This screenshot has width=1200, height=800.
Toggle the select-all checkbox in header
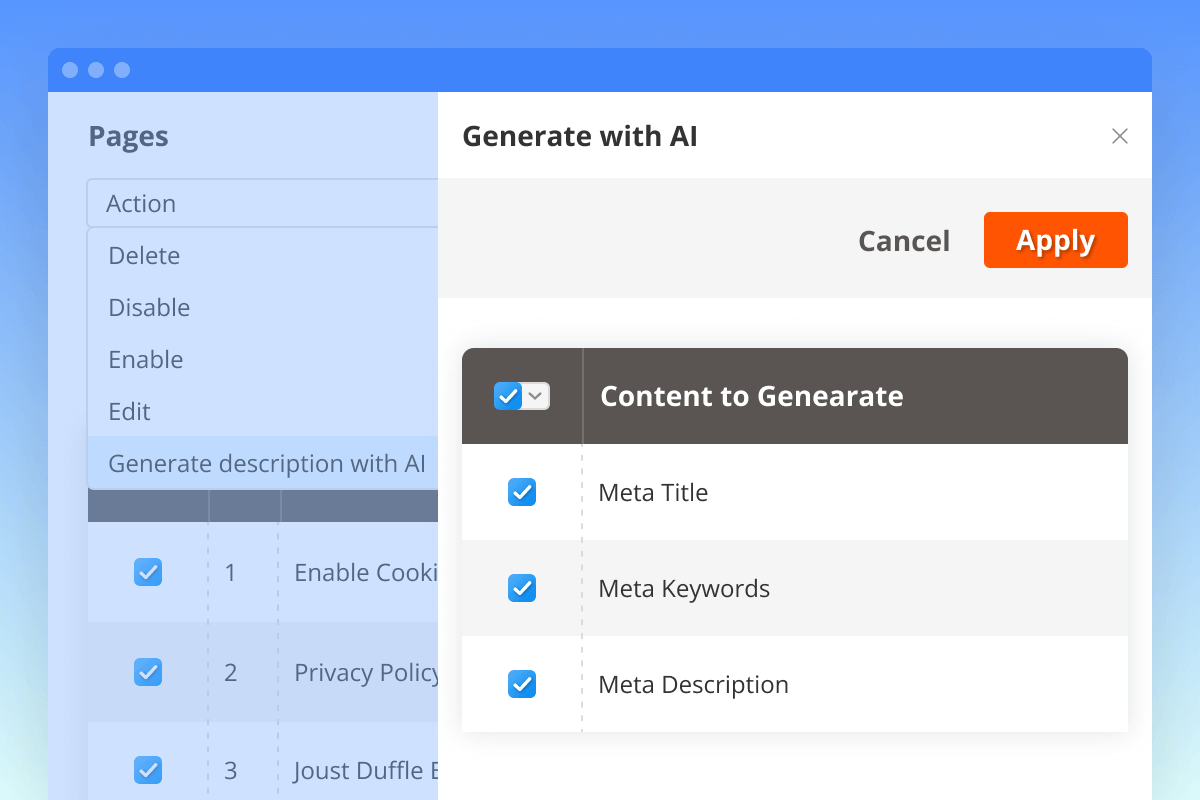point(508,396)
